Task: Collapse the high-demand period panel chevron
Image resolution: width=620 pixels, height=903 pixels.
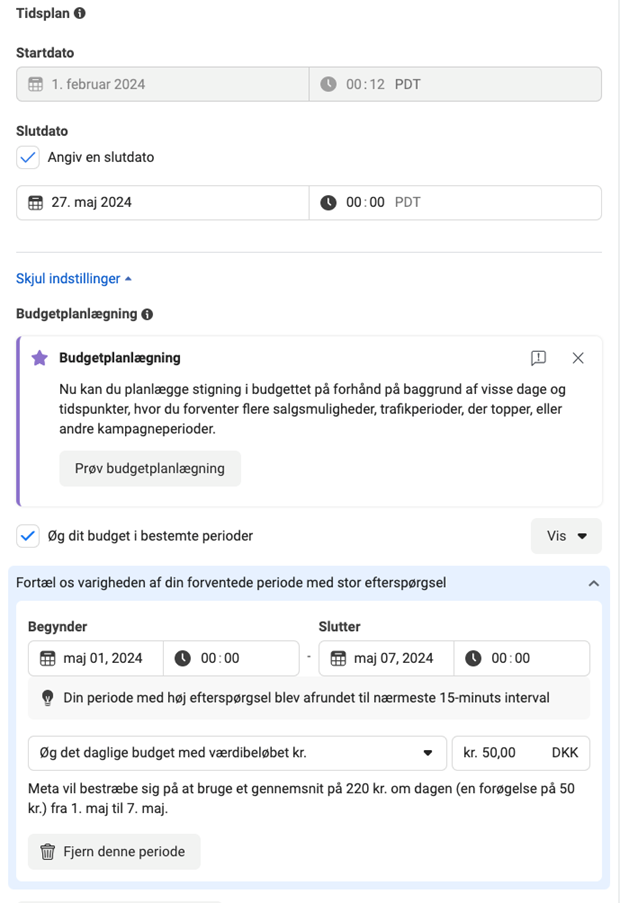Action: pyautogui.click(x=594, y=583)
